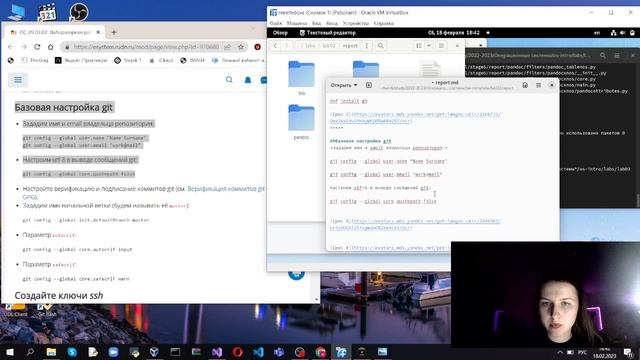Reload the browser page
The image size is (640, 360).
tap(37, 47)
